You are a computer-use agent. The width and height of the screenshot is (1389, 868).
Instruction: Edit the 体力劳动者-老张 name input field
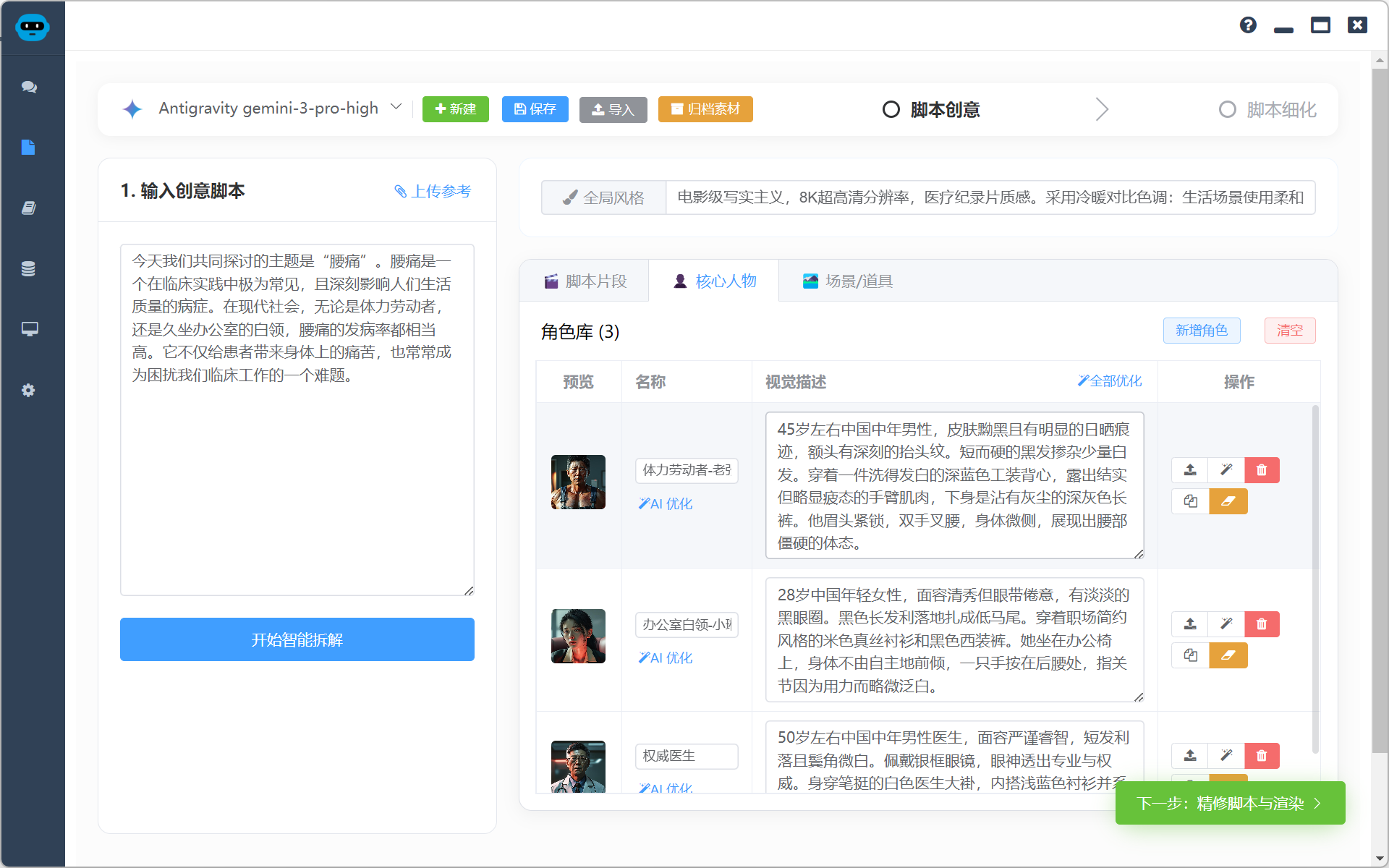pyautogui.click(x=686, y=470)
